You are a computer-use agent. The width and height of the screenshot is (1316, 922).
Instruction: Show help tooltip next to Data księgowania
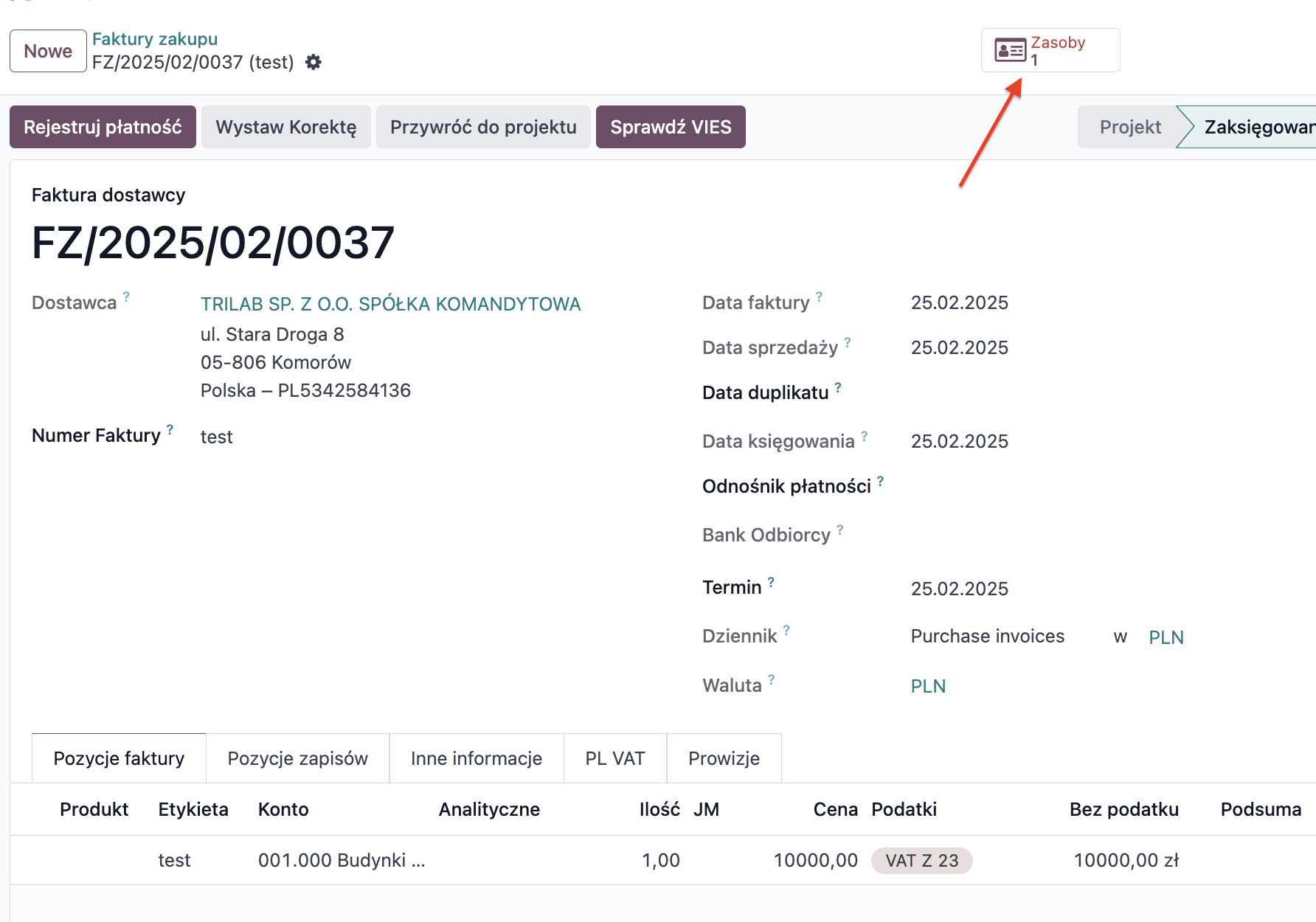864,435
